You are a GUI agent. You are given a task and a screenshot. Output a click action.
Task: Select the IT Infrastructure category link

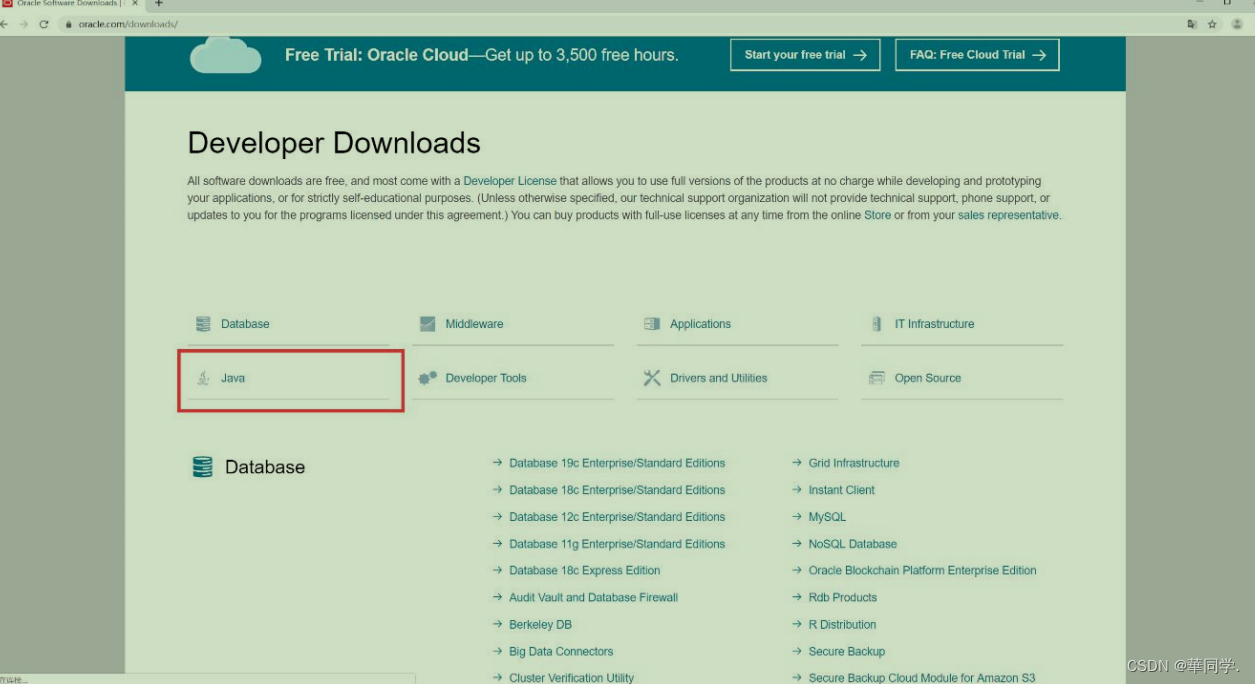[x=934, y=324]
